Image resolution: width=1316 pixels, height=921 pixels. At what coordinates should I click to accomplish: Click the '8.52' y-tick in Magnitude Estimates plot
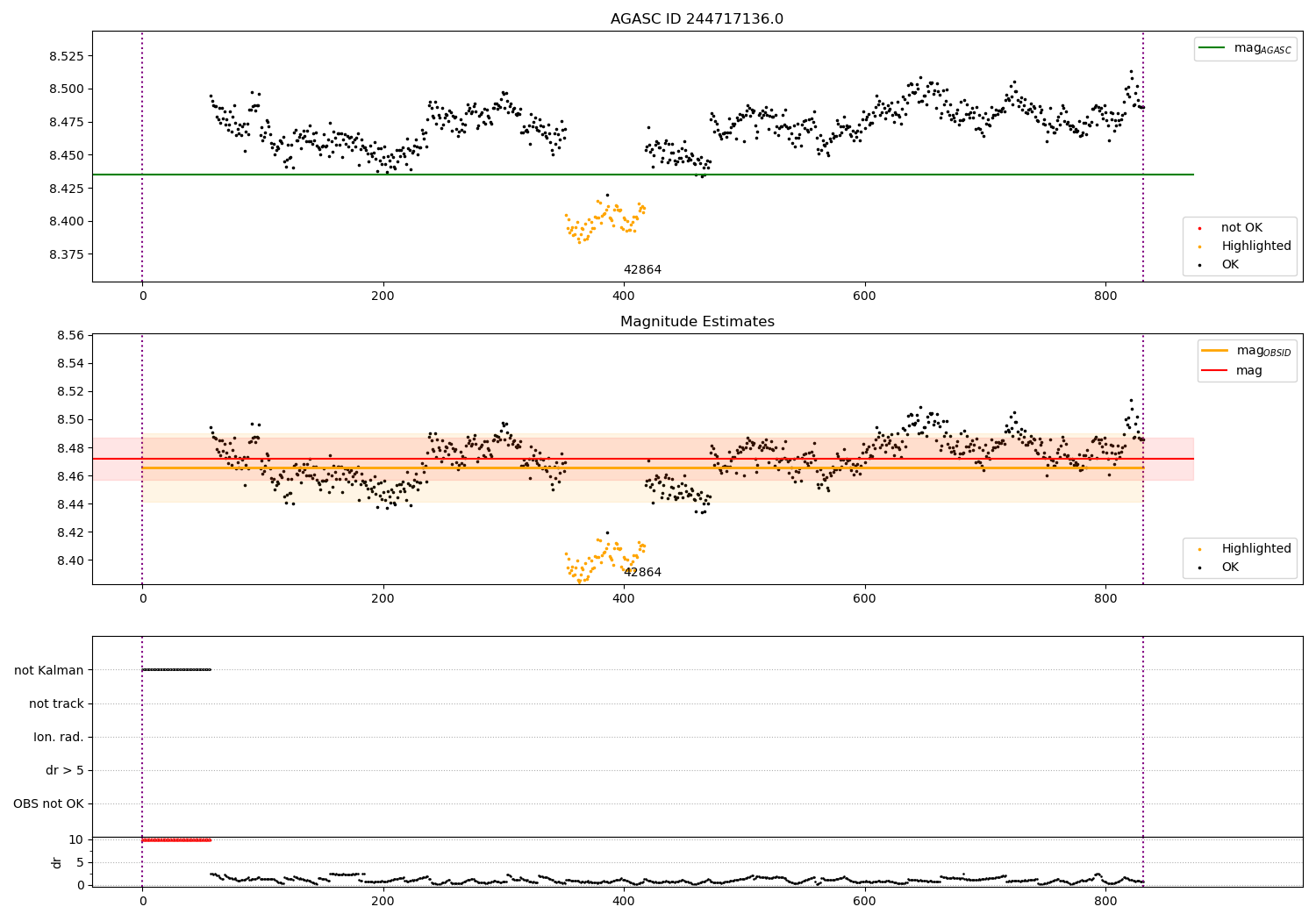coord(70,392)
